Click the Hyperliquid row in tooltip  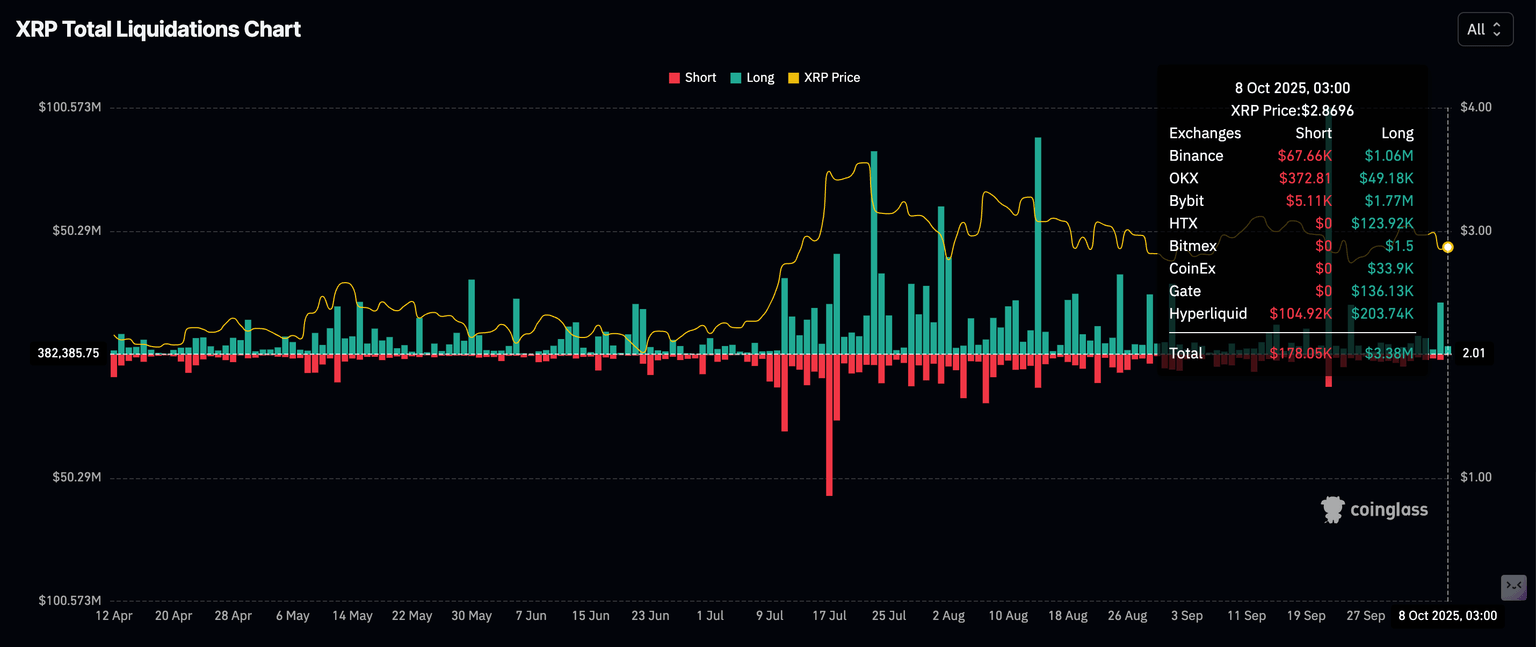click(1291, 314)
